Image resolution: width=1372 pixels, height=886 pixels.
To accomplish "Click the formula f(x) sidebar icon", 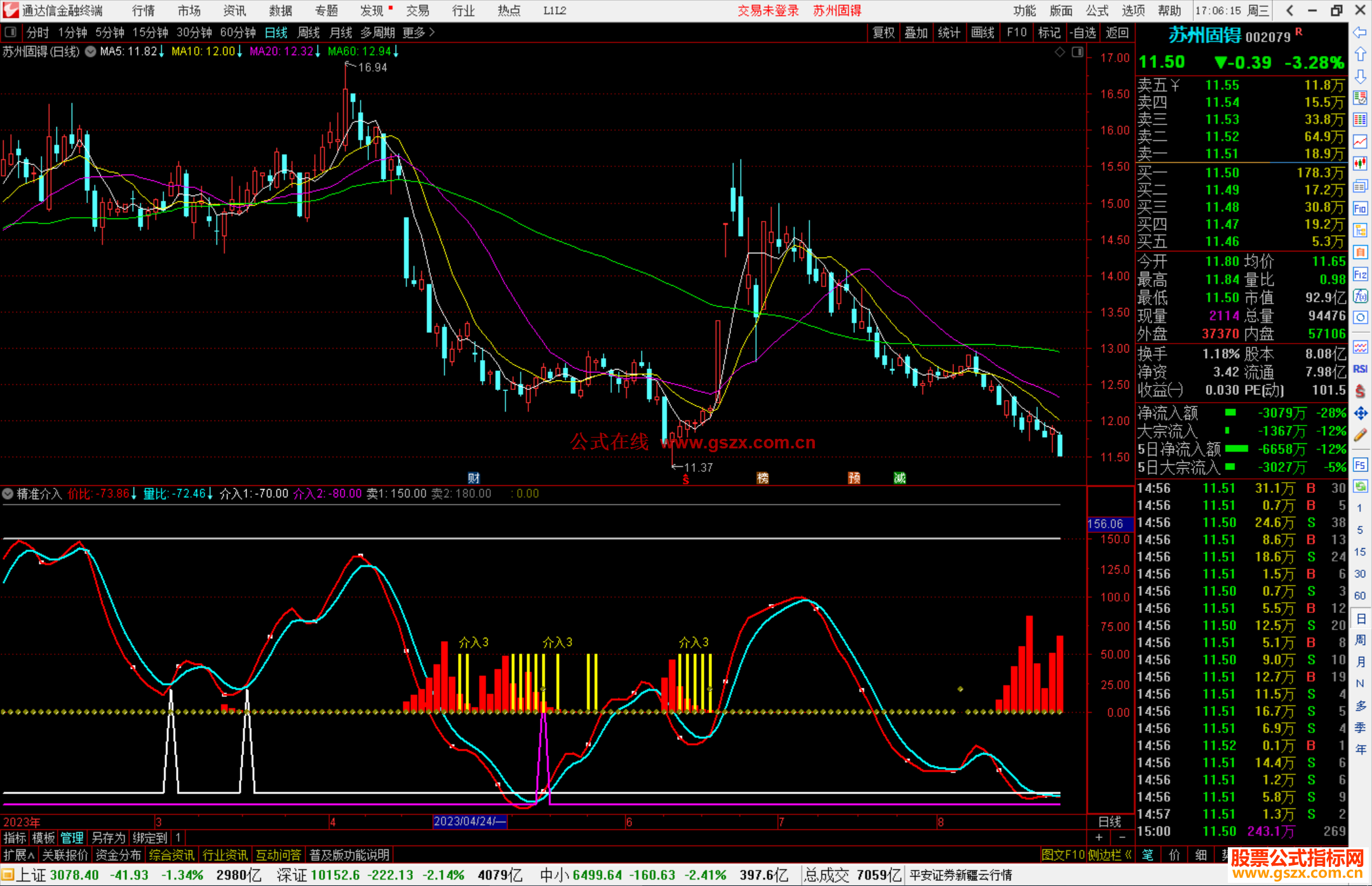I will point(1360,296).
